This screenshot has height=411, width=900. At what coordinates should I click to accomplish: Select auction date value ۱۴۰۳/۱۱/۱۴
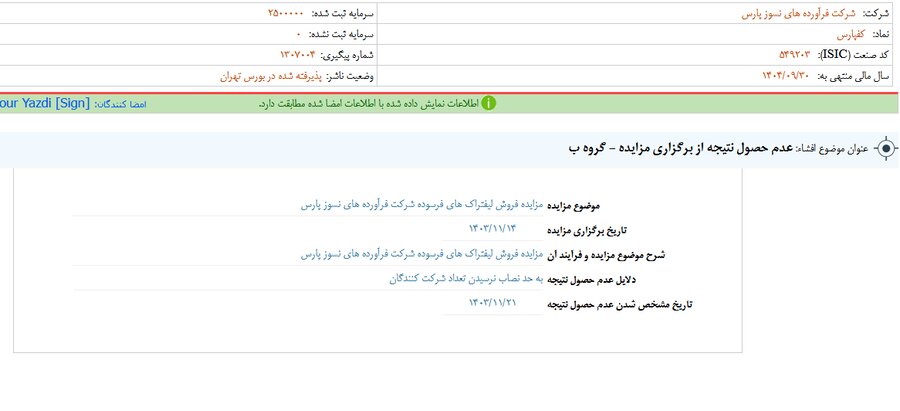coord(492,228)
